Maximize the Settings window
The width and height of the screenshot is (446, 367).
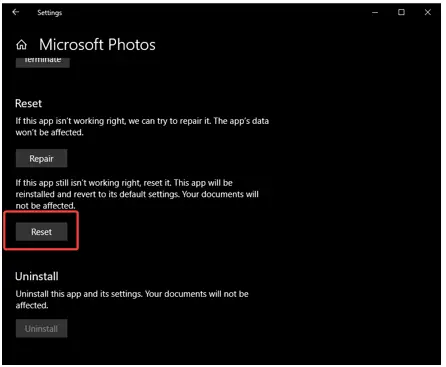[401, 12]
